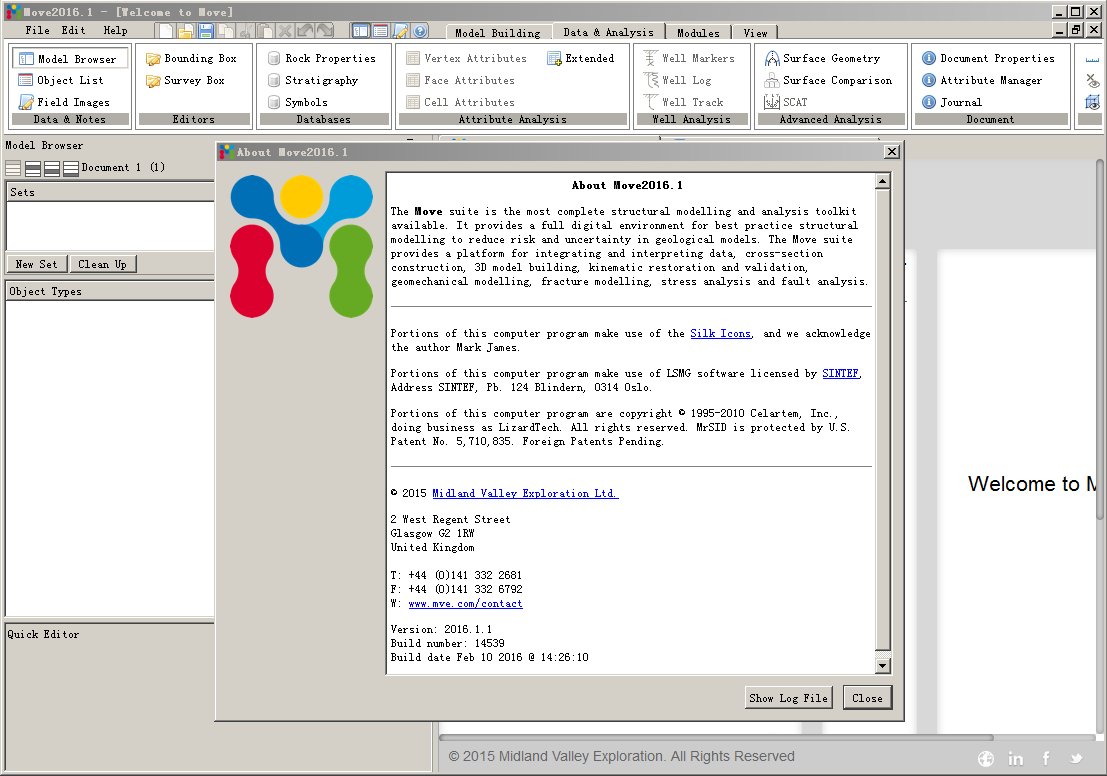Click the Version: 2016.1.1 text
The width and height of the screenshot is (1107, 776).
(441, 629)
